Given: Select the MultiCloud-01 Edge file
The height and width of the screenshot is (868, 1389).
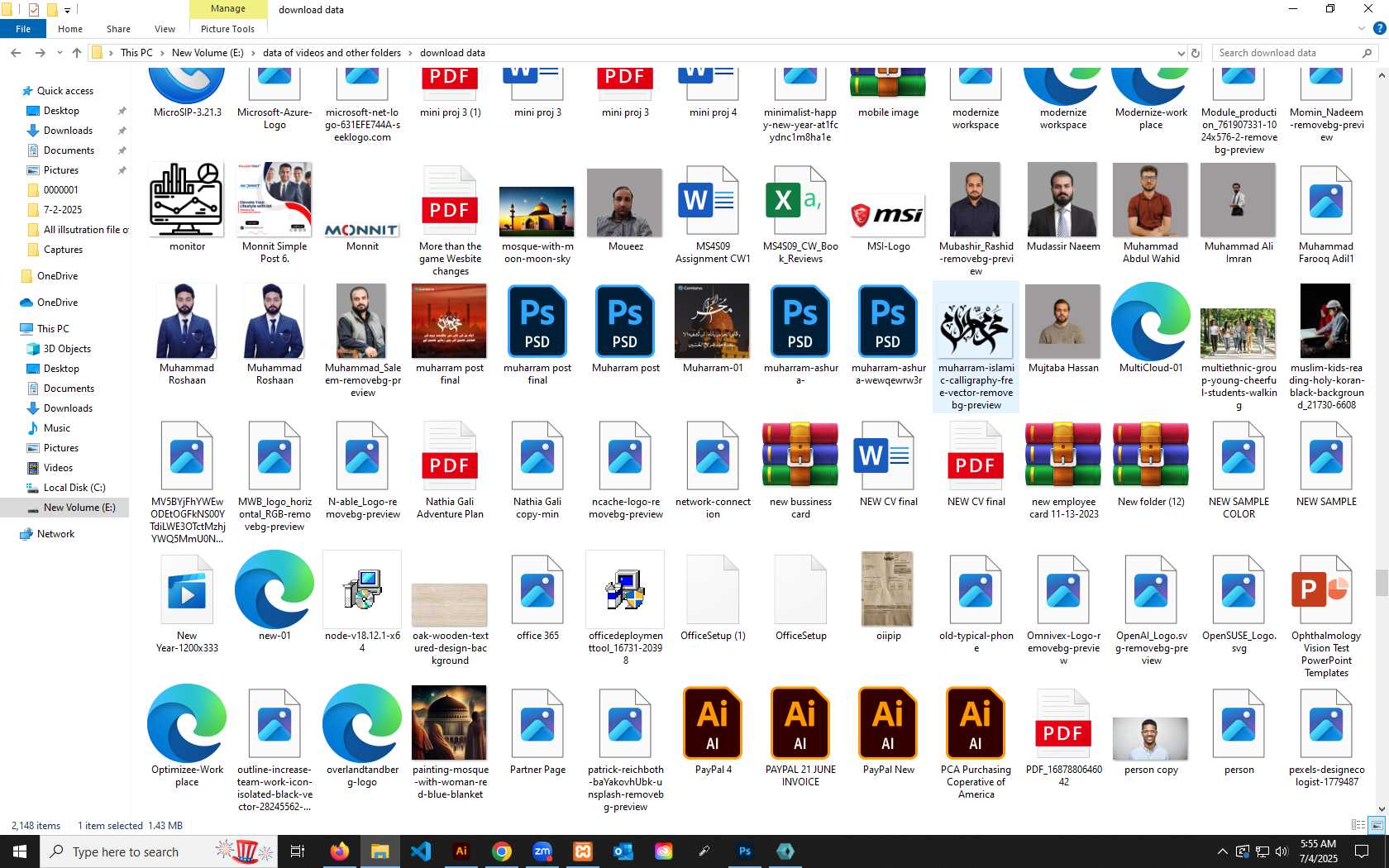Looking at the screenshot, I should [x=1151, y=322].
